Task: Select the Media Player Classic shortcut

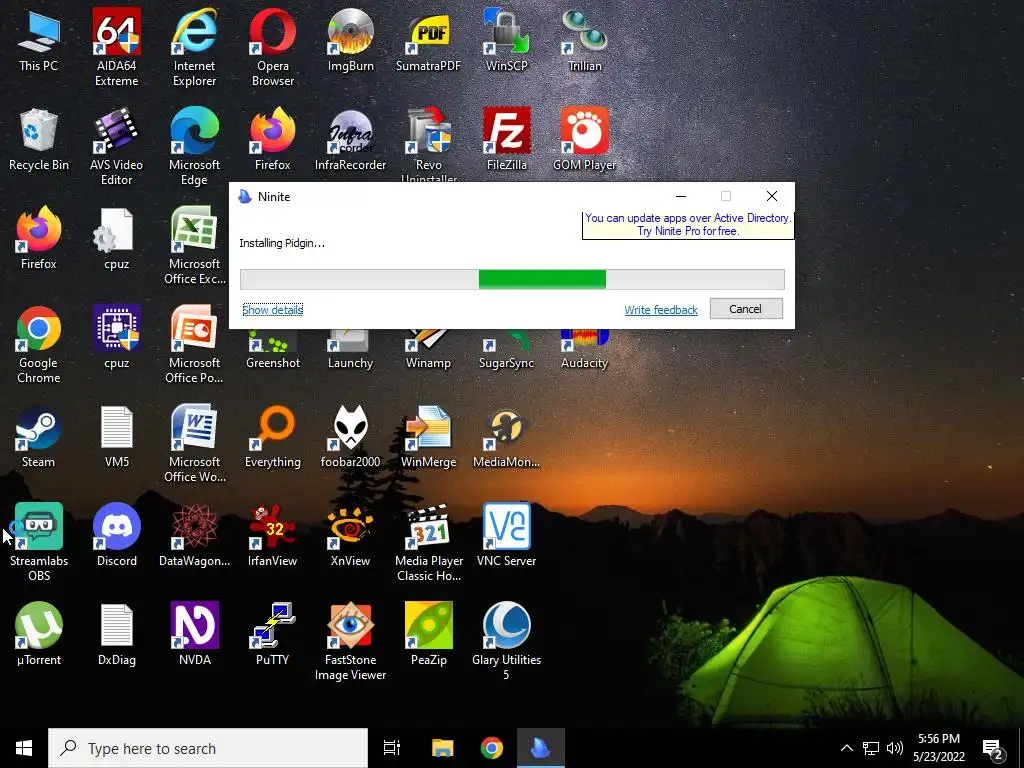Action: coord(428,543)
